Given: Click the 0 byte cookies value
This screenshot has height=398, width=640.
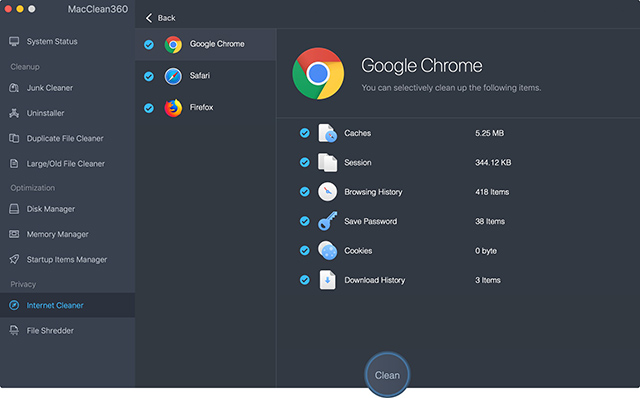Looking at the screenshot, I should 486,251.
